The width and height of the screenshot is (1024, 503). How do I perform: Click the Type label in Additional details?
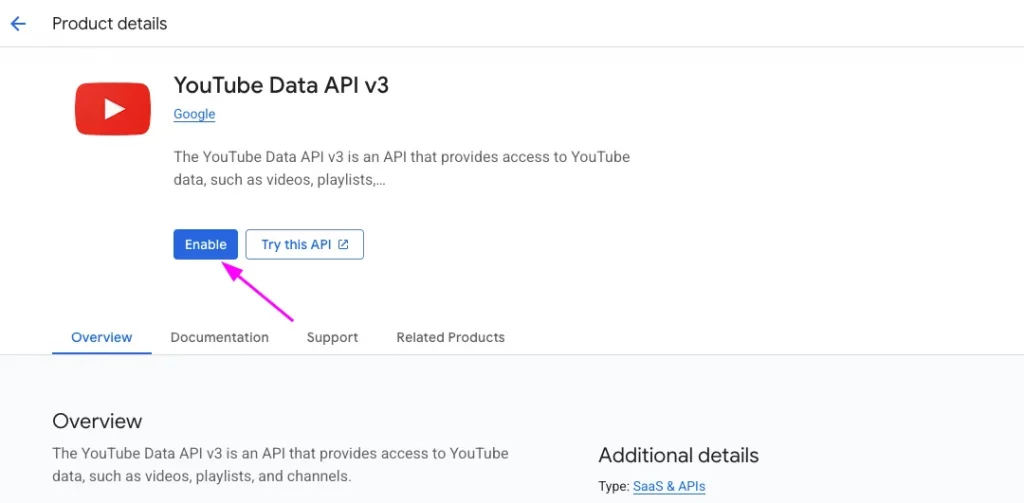(x=613, y=486)
